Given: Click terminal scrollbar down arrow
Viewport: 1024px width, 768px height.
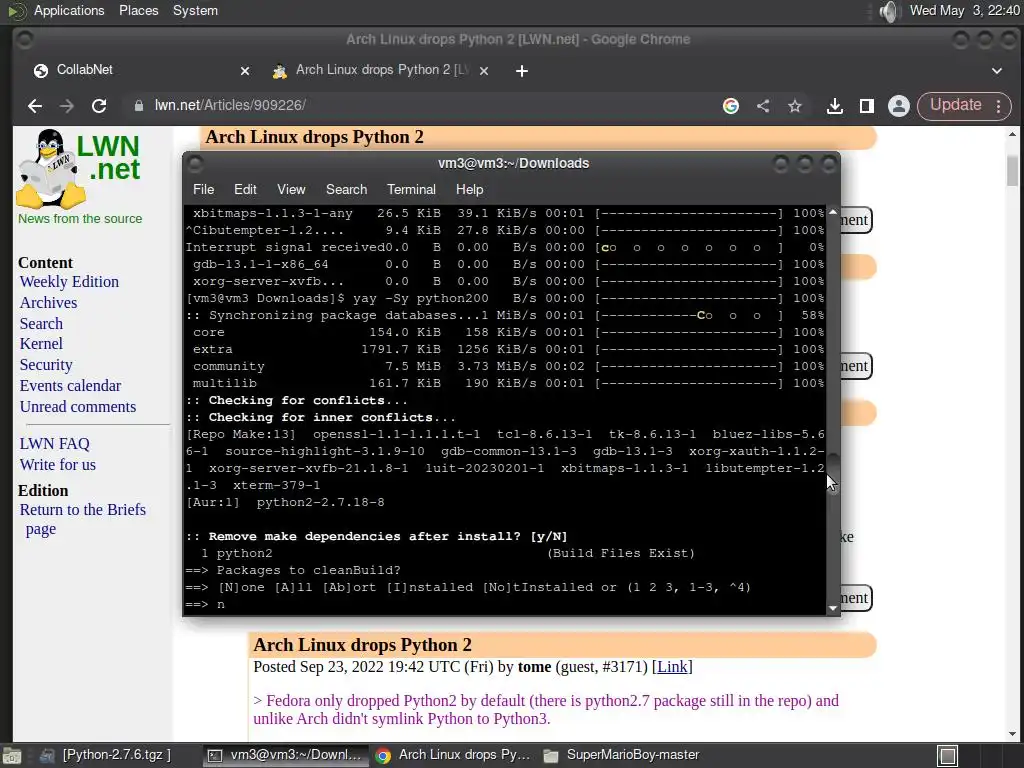Looking at the screenshot, I should coord(832,608).
